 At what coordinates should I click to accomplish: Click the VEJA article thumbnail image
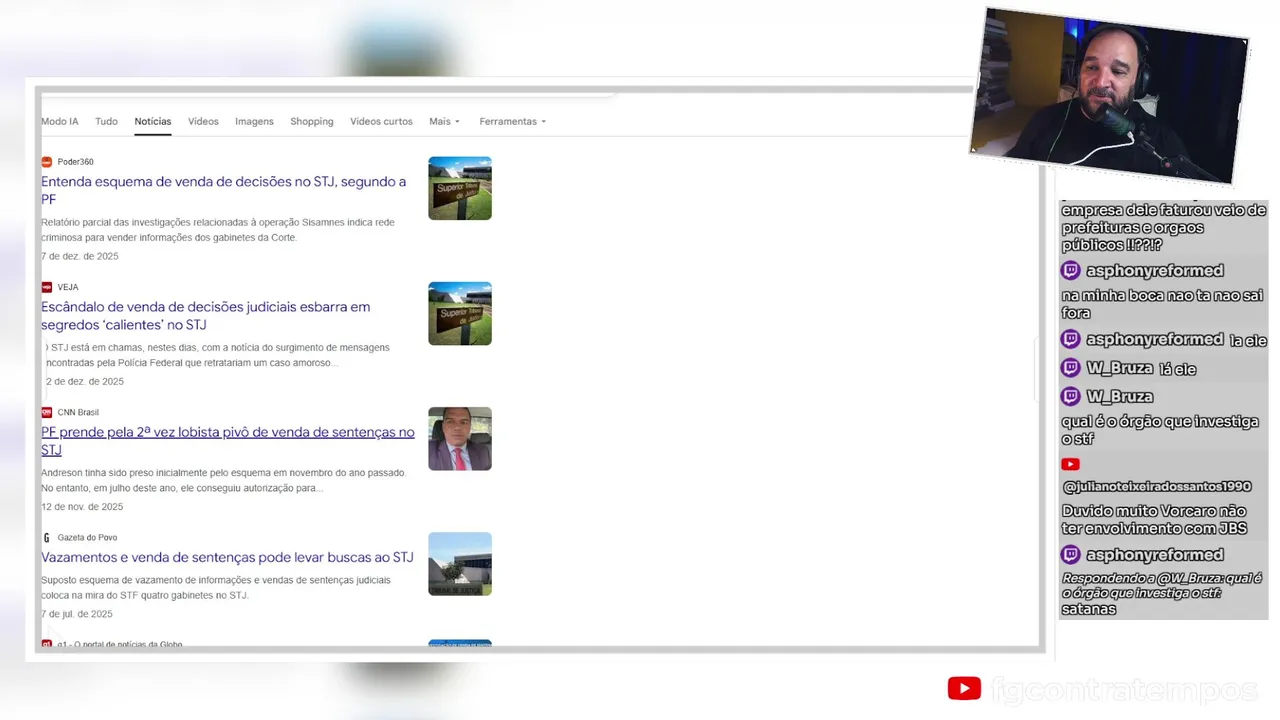pos(460,313)
